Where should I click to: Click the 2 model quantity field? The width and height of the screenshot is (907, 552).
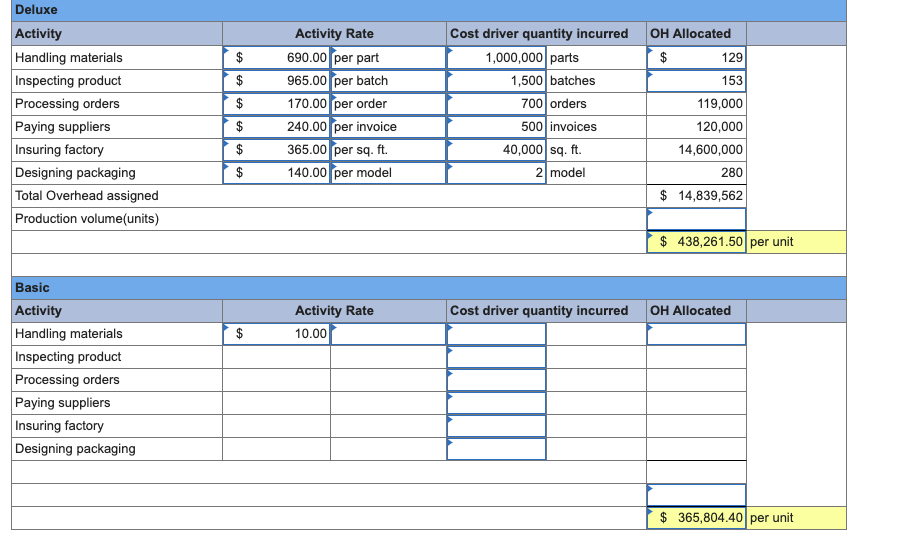496,173
